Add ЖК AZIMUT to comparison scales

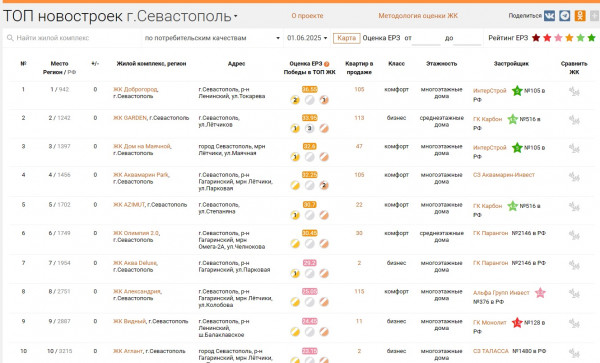pos(574,207)
